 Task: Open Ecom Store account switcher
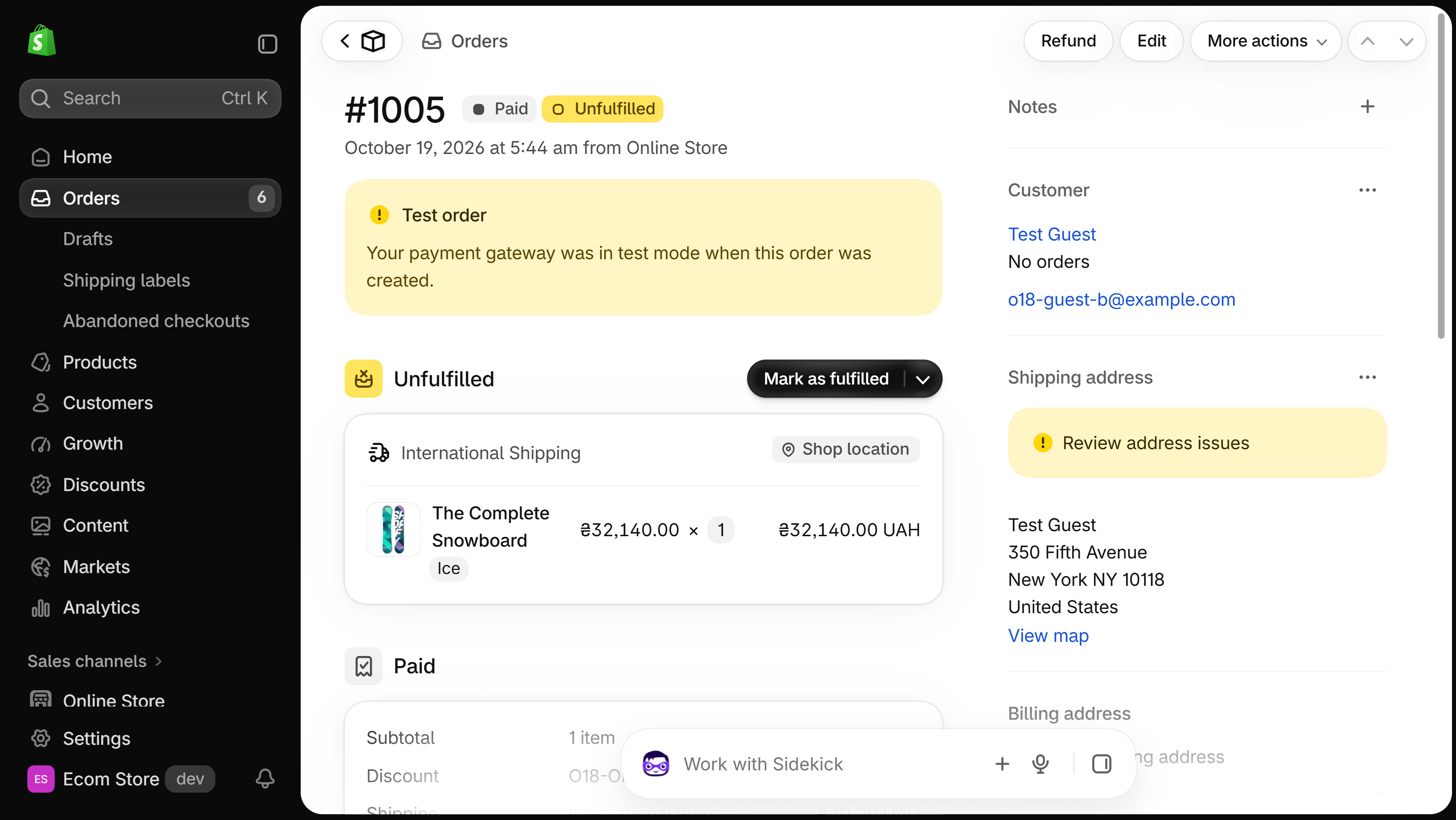point(122,779)
